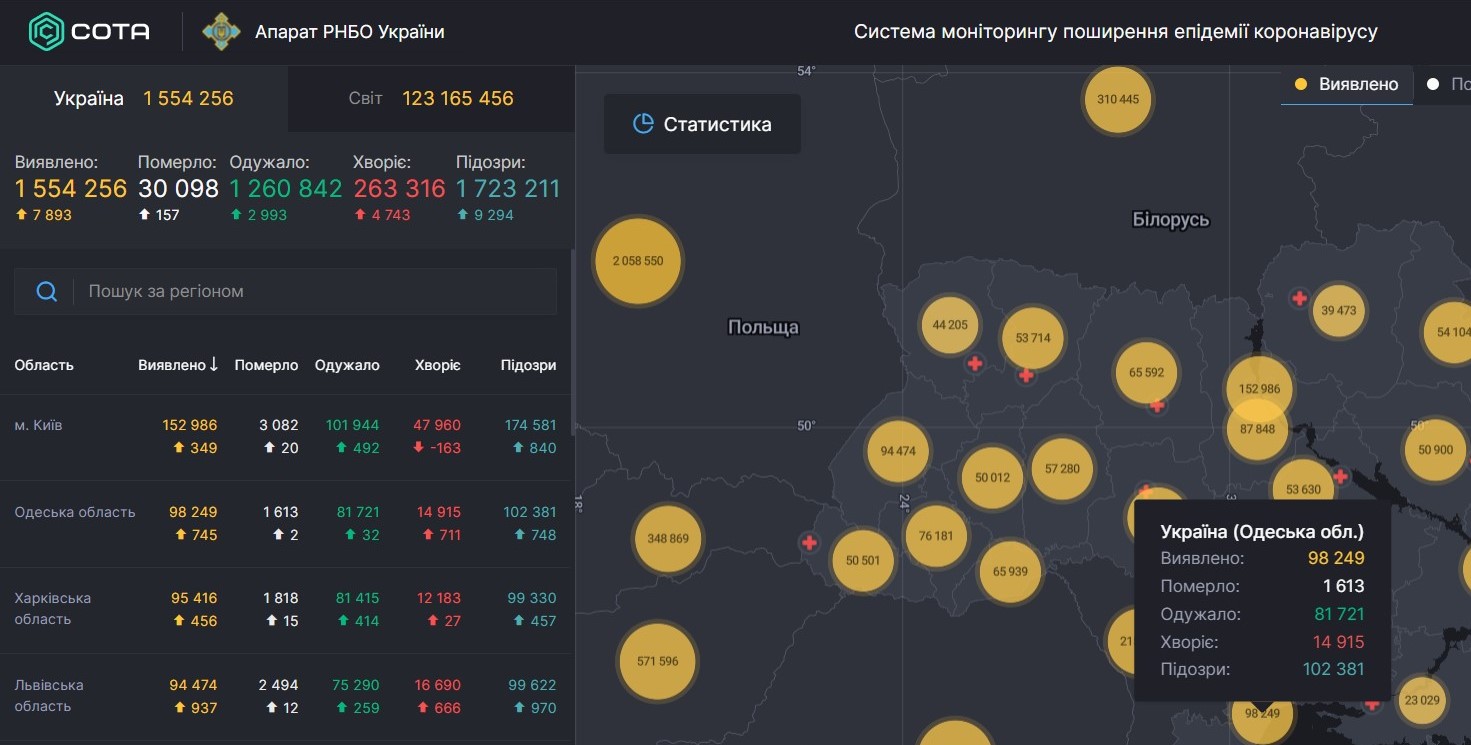Sort table by Виявлено column arrow
This screenshot has height=745, width=1471.
(x=213, y=365)
